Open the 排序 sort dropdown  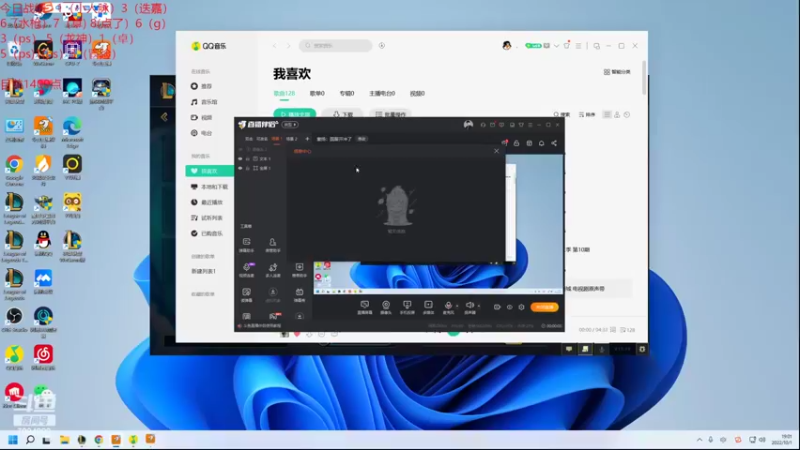point(587,115)
